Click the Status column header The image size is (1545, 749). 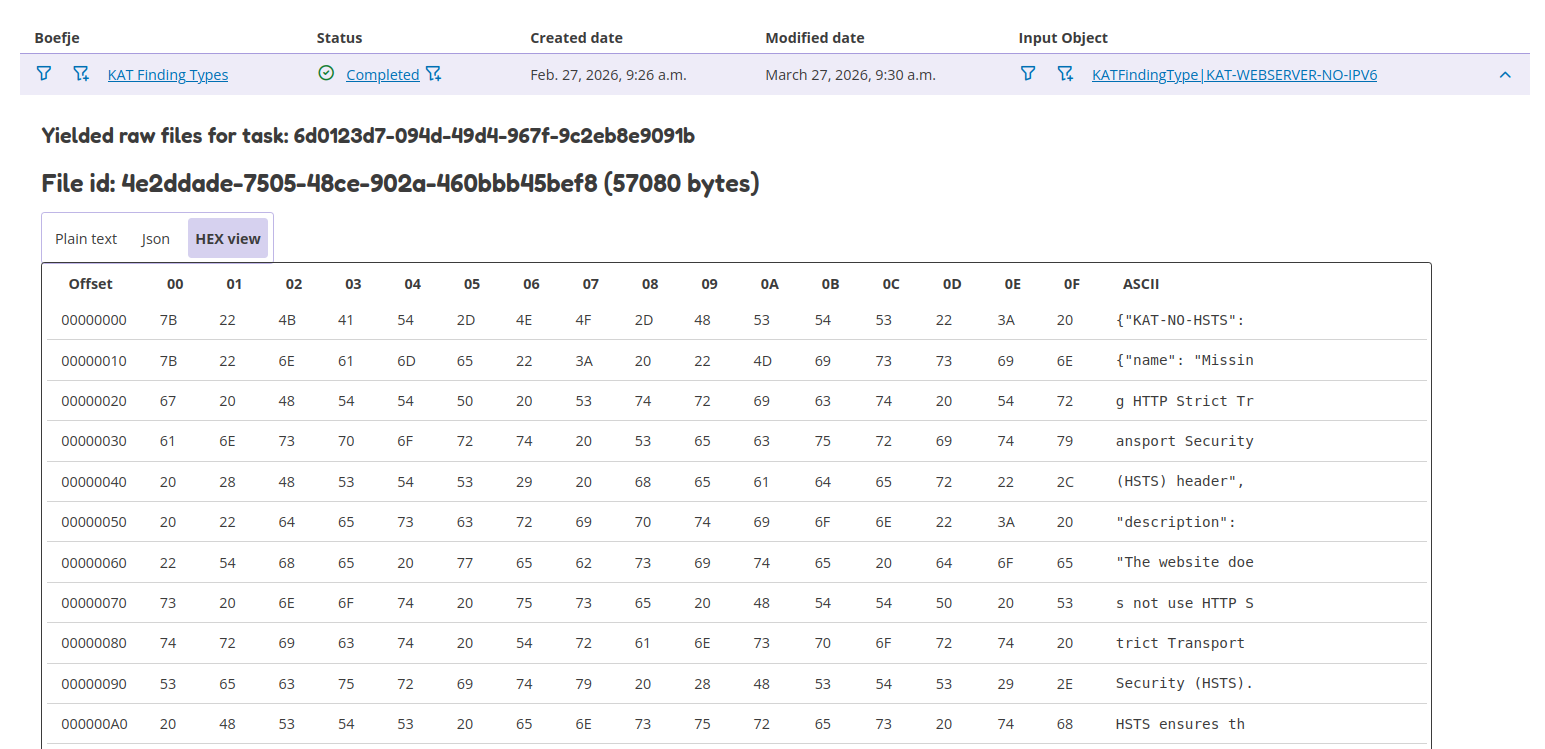pyautogui.click(x=339, y=38)
